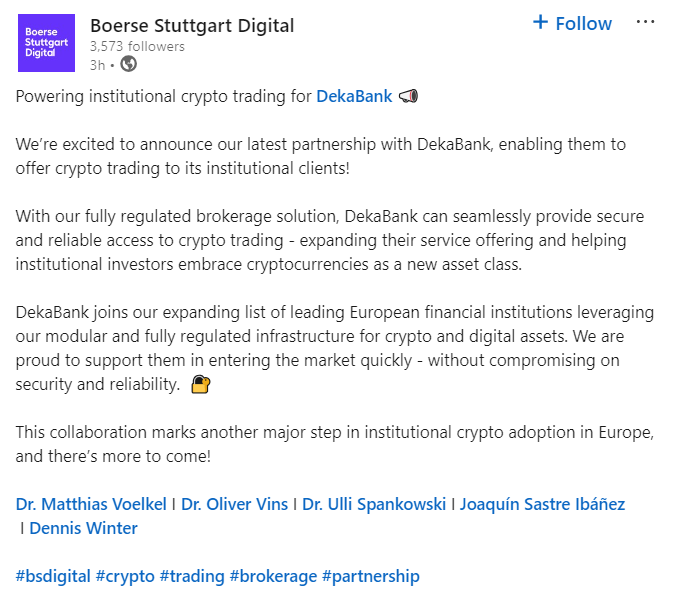Click the plus icon next to Follow
This screenshot has width=675, height=595.
click(x=540, y=22)
